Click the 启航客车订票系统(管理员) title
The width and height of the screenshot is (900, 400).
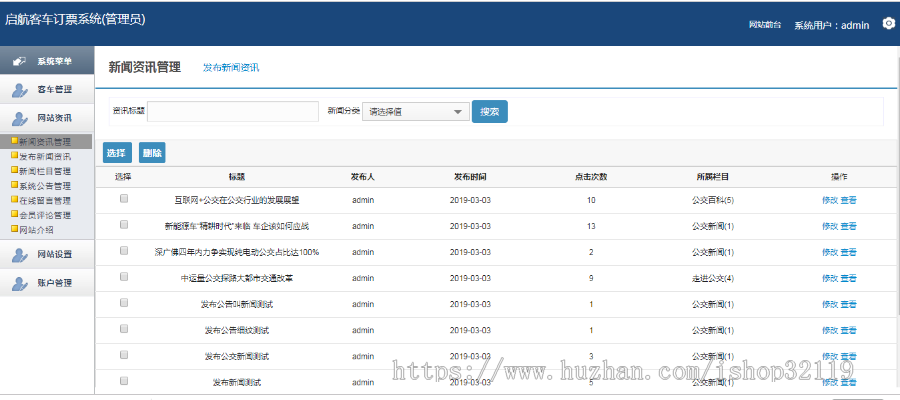(x=75, y=20)
